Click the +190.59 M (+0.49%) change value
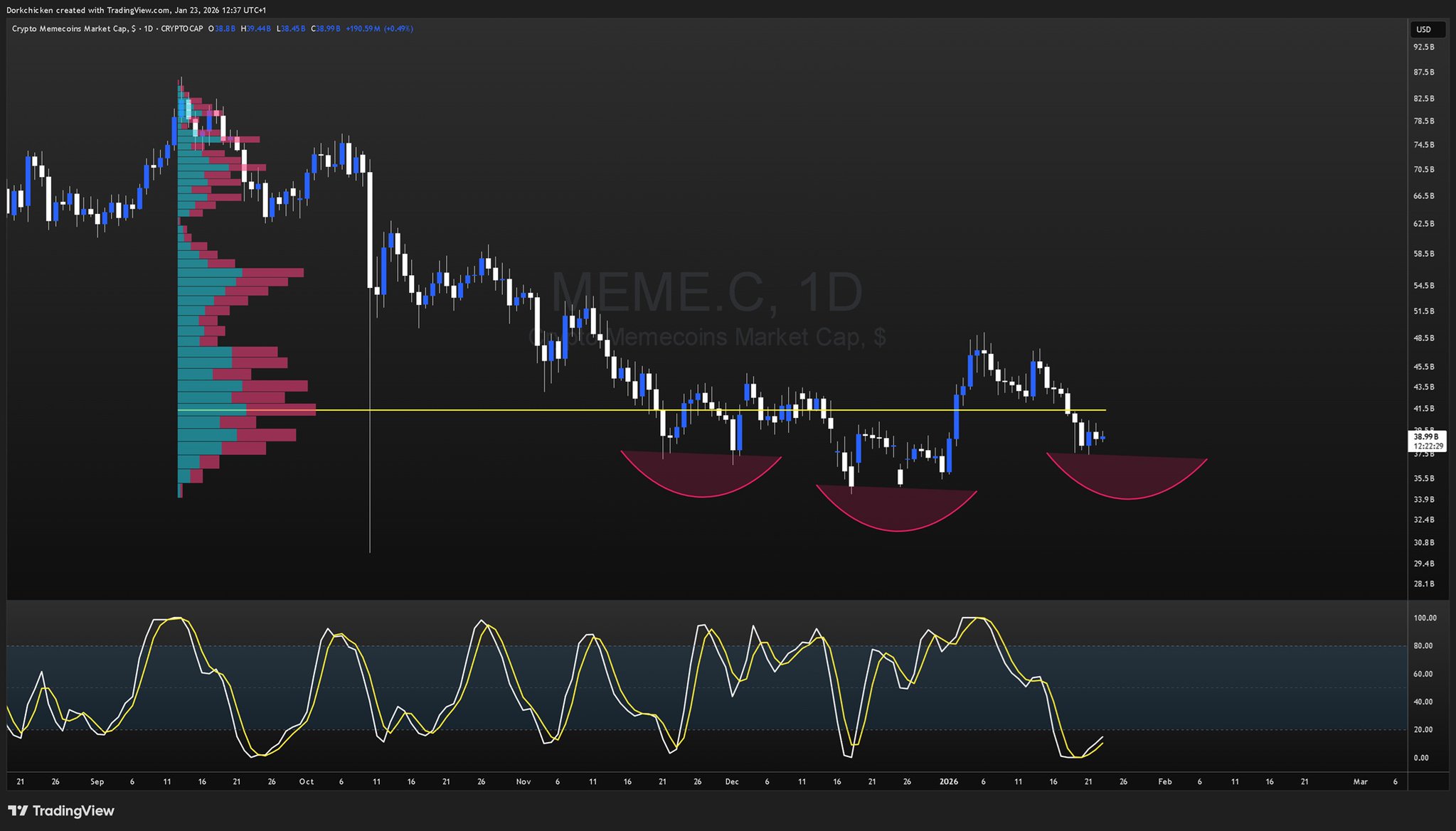Image resolution: width=1456 pixels, height=831 pixels. coord(379,28)
